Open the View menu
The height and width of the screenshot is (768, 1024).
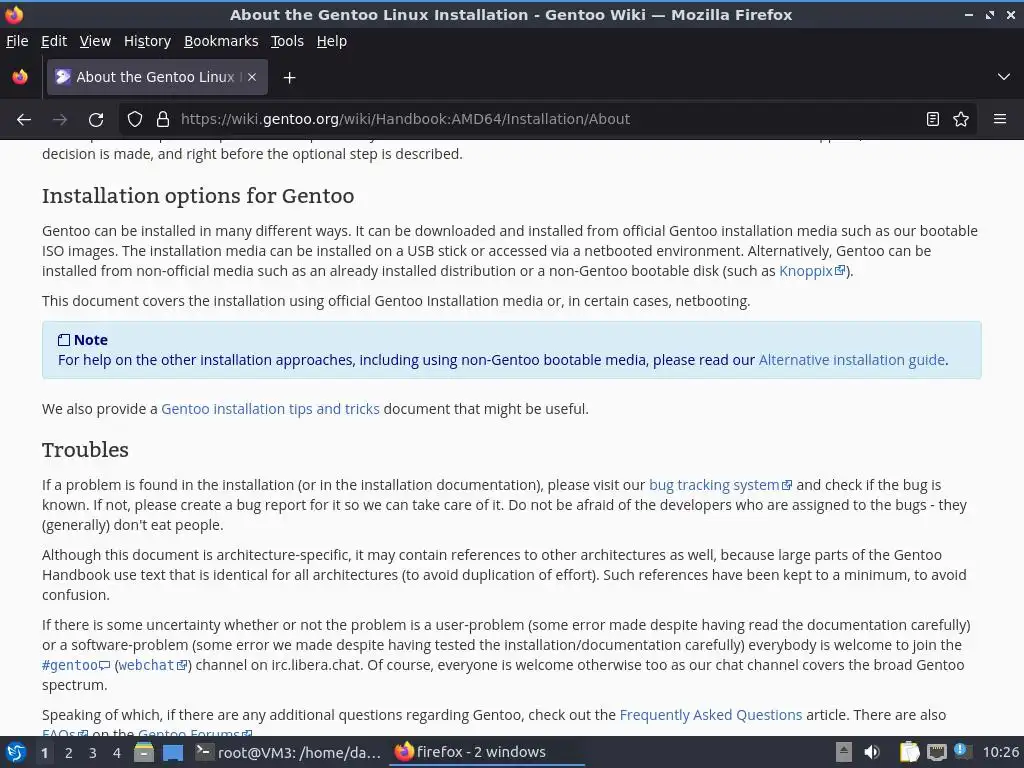pos(95,41)
